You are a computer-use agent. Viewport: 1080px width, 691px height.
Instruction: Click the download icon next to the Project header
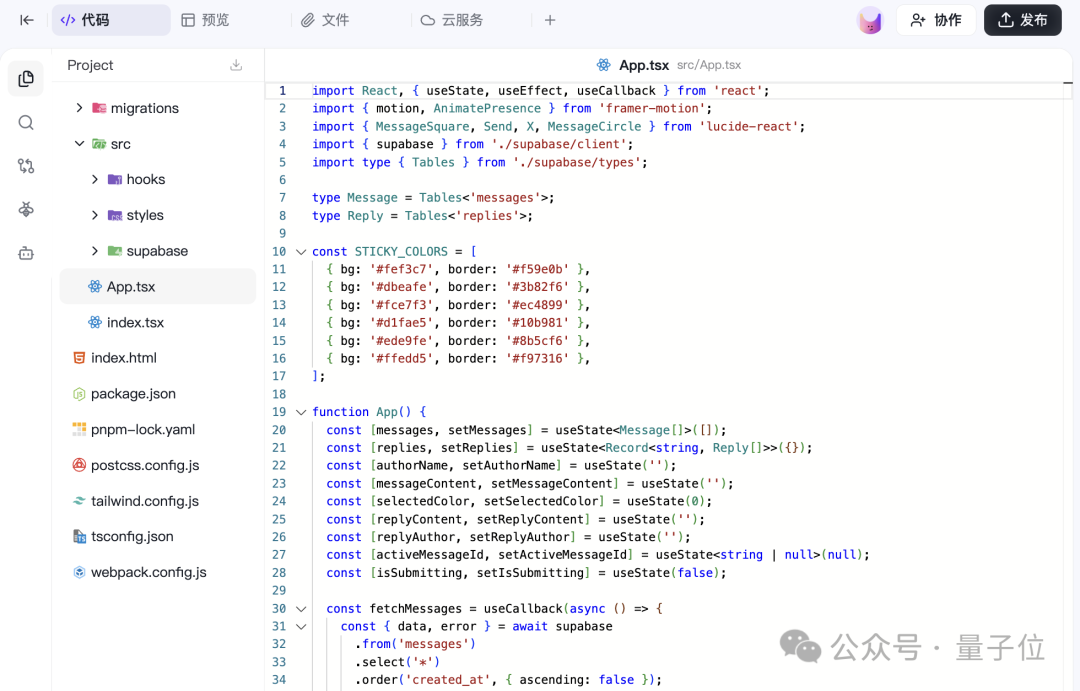(x=235, y=65)
